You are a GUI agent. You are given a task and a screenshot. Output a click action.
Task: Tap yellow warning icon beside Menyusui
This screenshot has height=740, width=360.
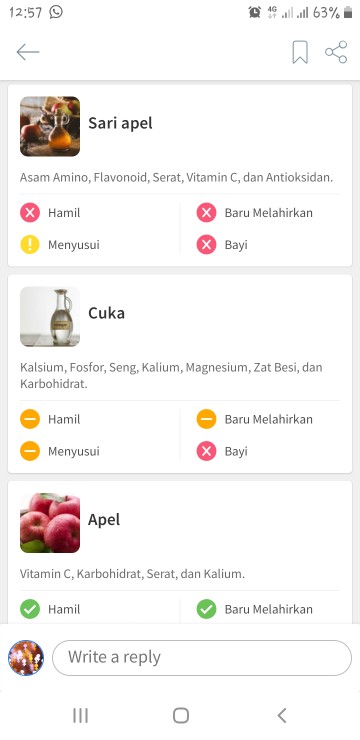tap(30, 244)
